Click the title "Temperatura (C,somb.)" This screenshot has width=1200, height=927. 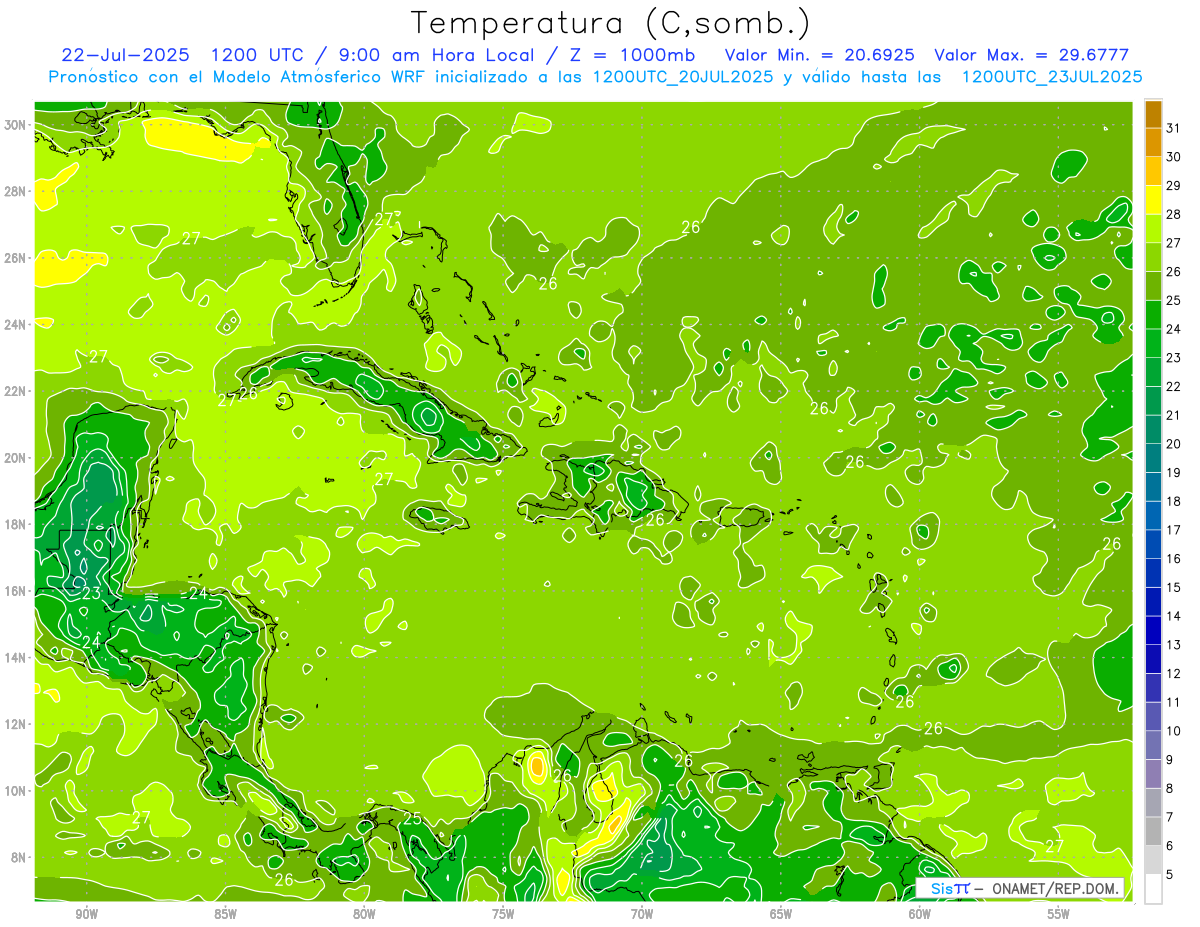(611, 23)
